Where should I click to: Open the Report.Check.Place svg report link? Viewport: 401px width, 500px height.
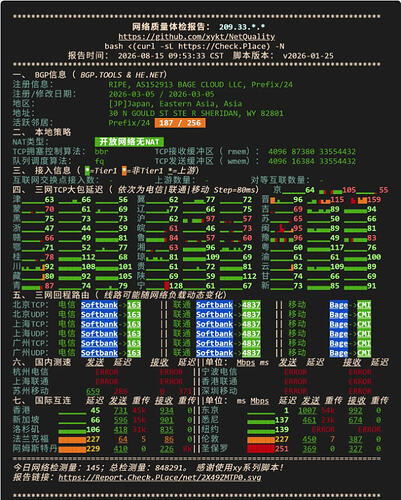[x=160, y=477]
